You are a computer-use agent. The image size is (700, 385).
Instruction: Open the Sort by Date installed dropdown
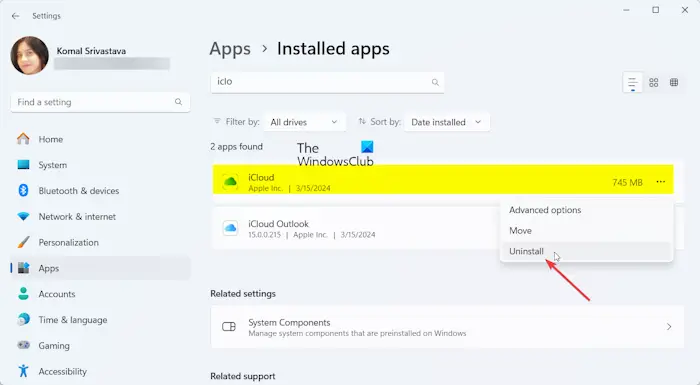click(447, 122)
